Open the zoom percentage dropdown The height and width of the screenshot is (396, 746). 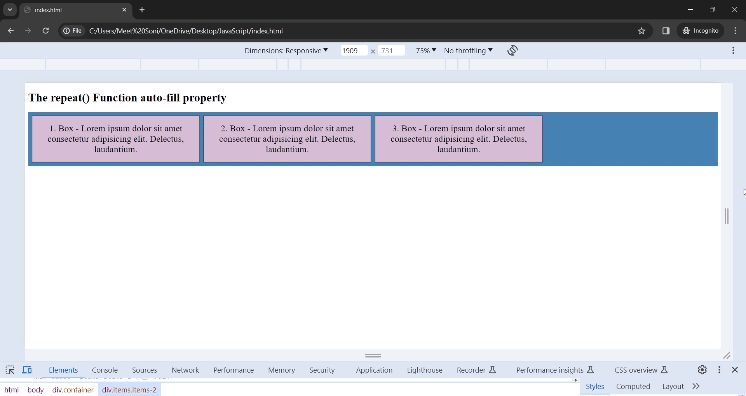[x=426, y=50]
